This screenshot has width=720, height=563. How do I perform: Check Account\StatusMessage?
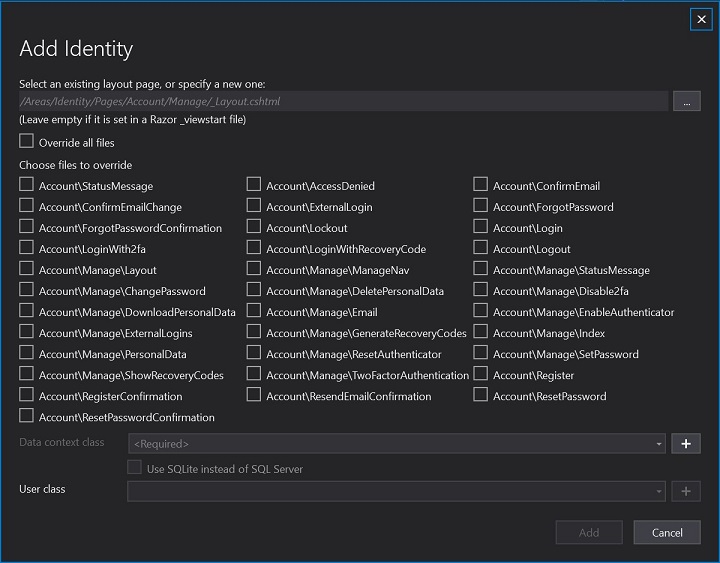click(x=27, y=184)
